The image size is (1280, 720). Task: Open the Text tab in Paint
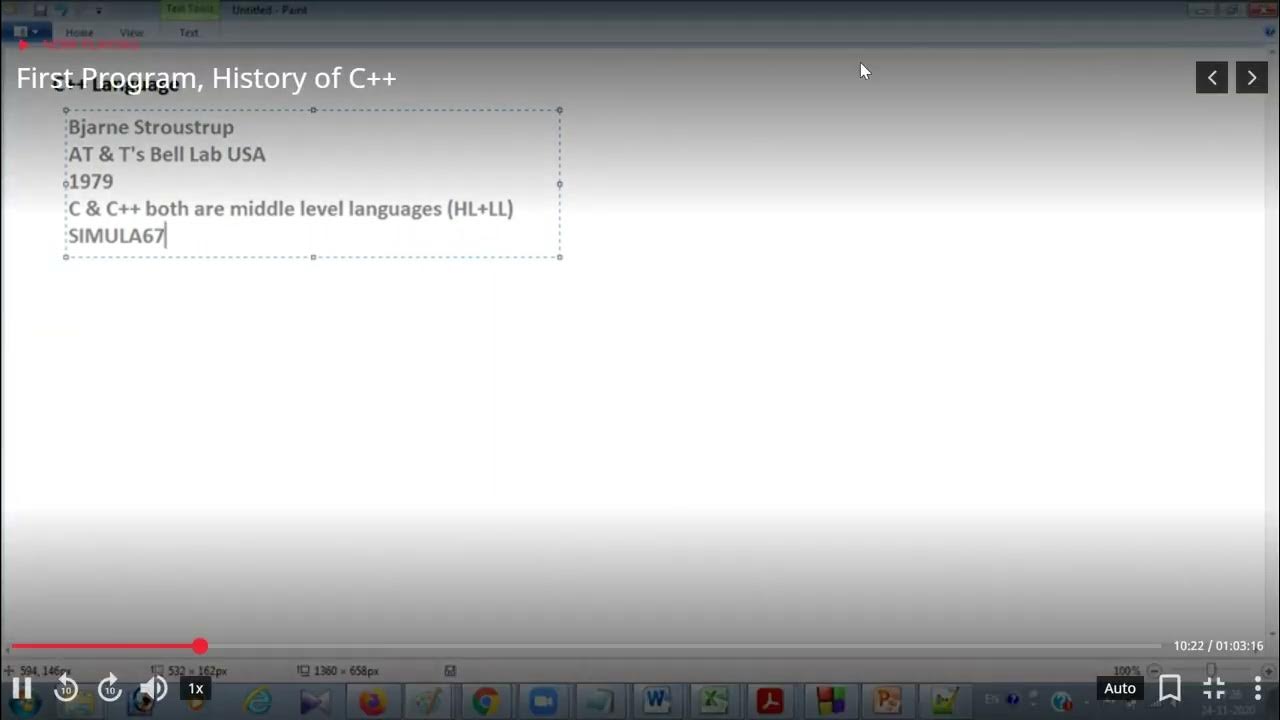coord(188,33)
